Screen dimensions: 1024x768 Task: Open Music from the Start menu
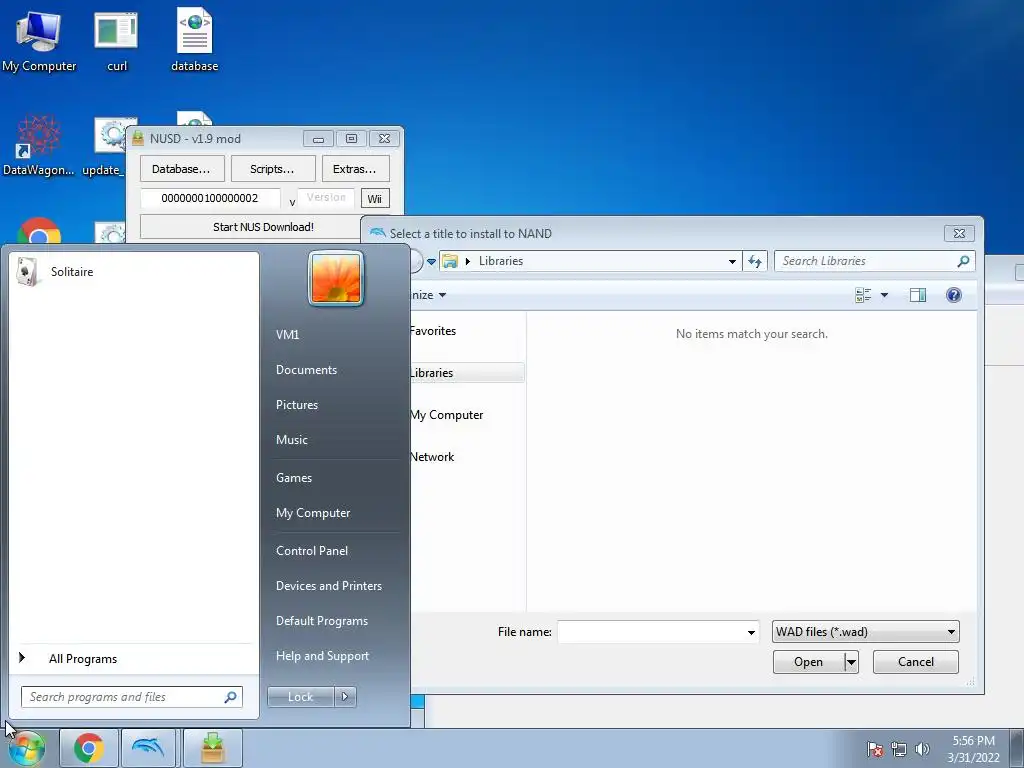291,440
